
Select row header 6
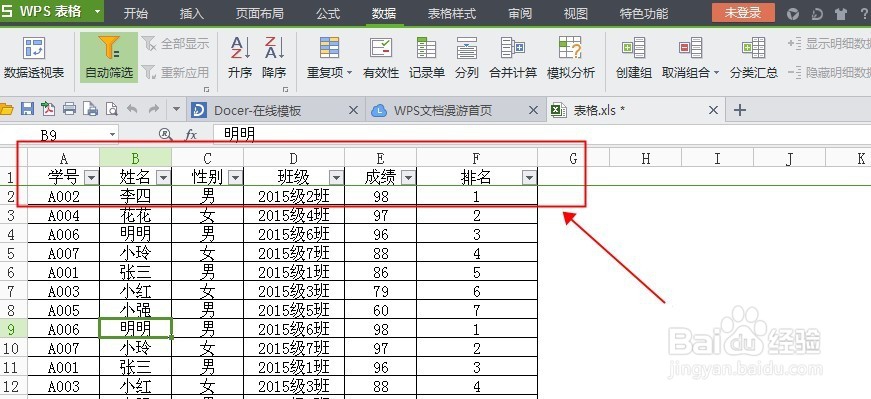click(12, 272)
